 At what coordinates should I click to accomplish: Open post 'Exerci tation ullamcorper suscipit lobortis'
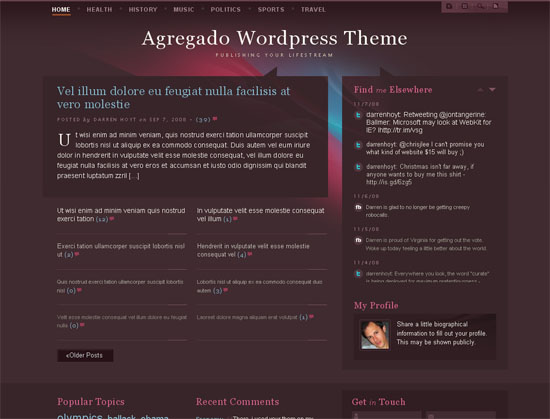pos(121,250)
